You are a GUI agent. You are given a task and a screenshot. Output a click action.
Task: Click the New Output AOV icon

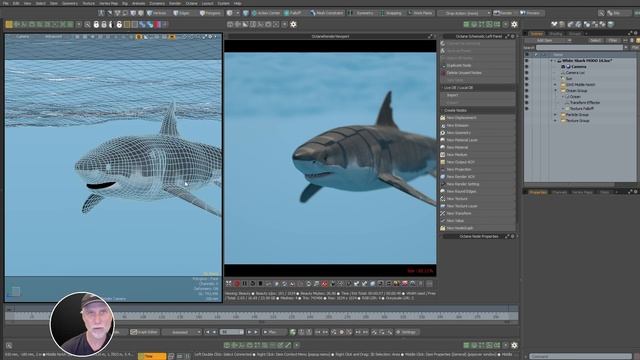tap(443, 162)
